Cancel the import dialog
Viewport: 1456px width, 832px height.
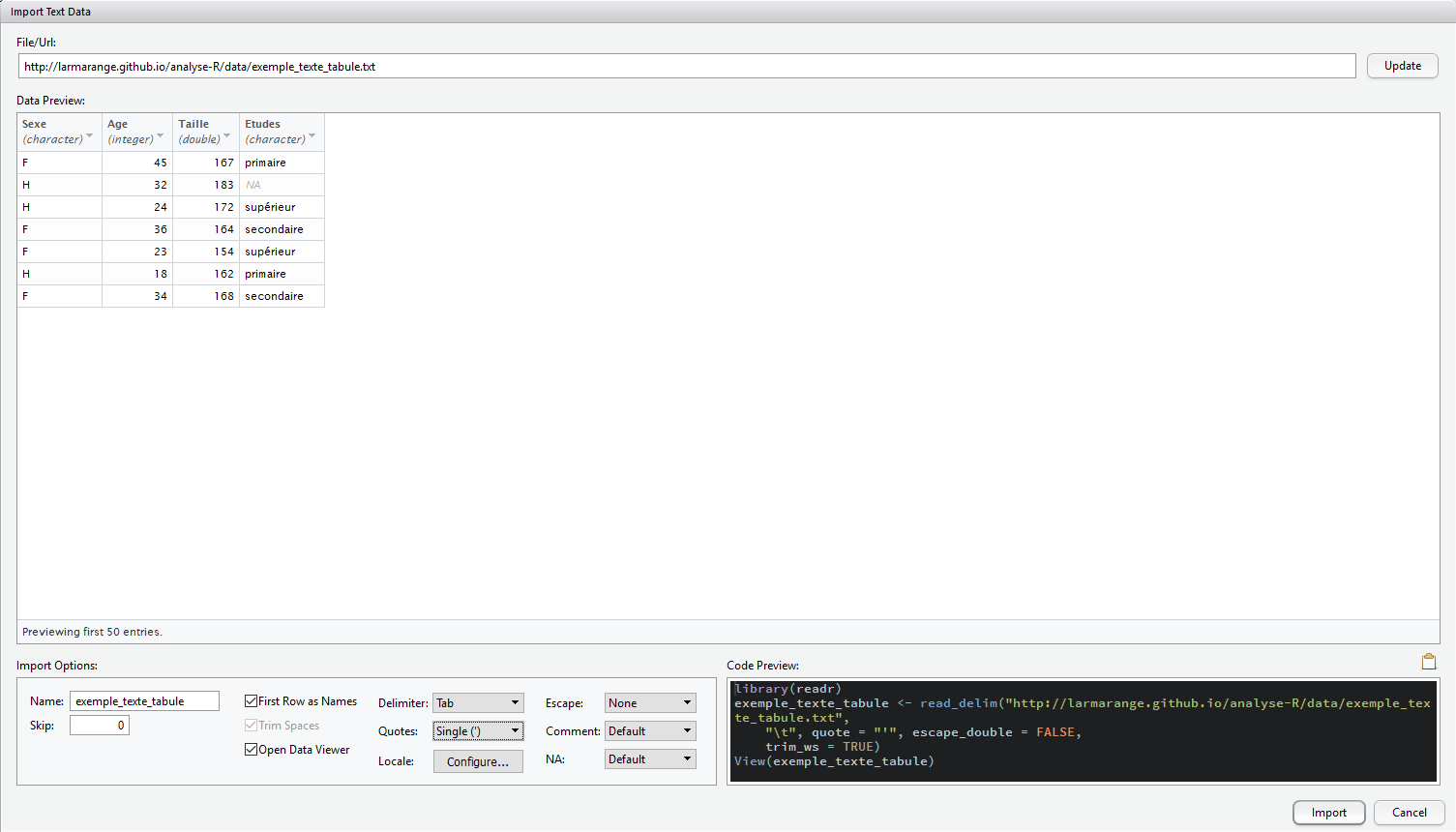tap(1410, 813)
